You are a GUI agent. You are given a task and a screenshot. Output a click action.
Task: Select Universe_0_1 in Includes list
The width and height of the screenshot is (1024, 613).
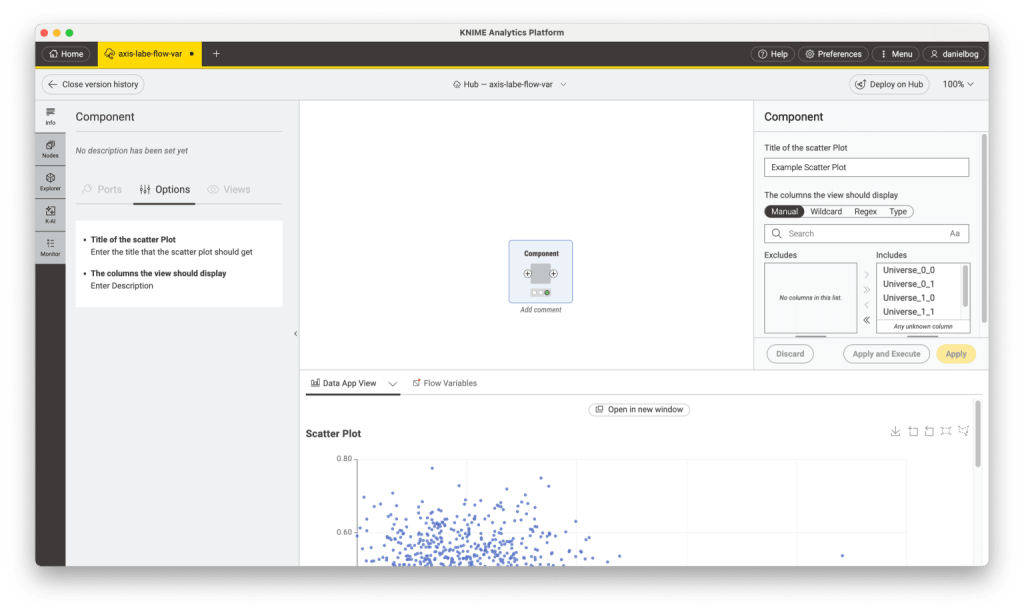pyautogui.click(x=920, y=284)
